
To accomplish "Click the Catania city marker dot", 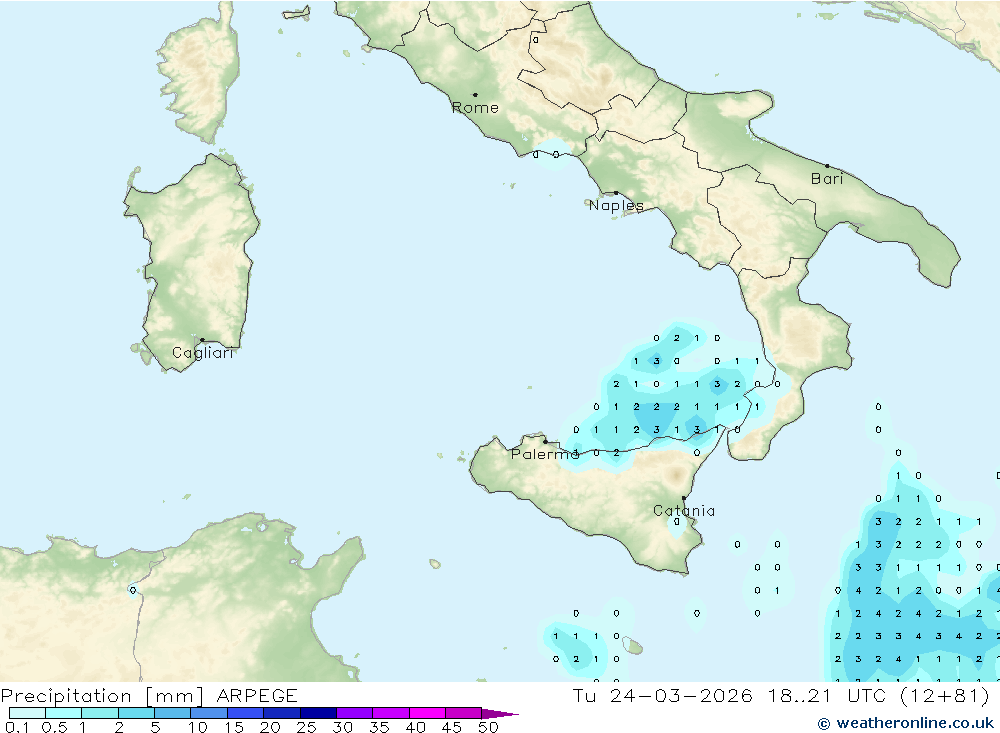I will 684,498.
